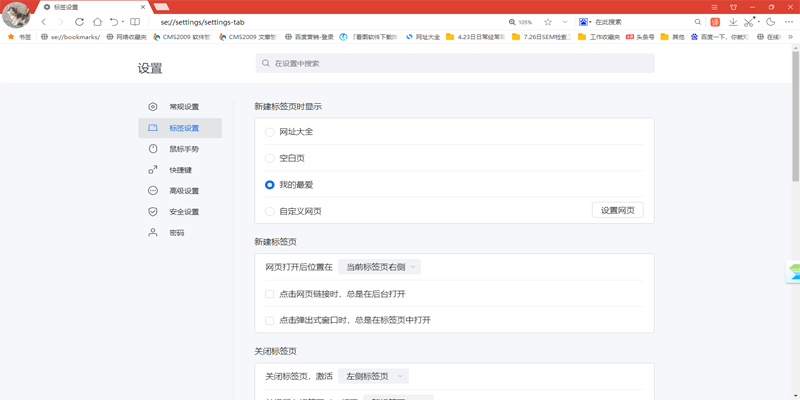Image resolution: width=800 pixels, height=400 pixels.
Task: Select the 自定义网页 radio option
Action: 269,211
